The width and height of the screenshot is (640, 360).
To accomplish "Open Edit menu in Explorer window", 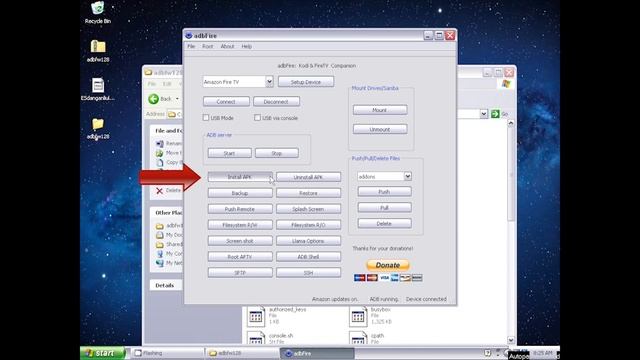I will 167,84.
